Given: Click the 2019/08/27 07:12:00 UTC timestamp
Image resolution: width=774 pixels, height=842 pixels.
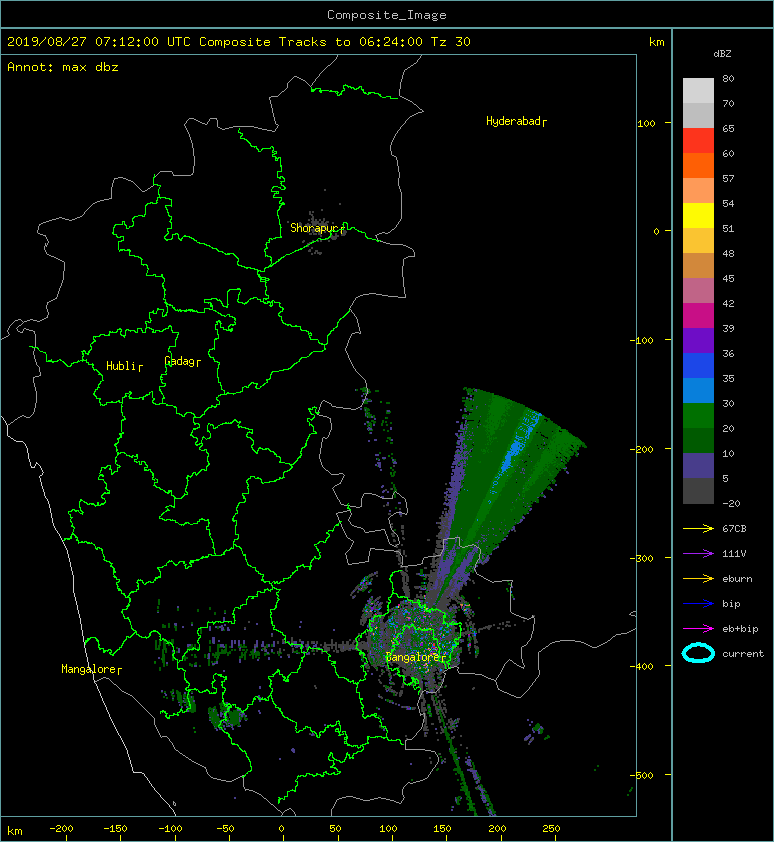Looking at the screenshot, I should (99, 42).
